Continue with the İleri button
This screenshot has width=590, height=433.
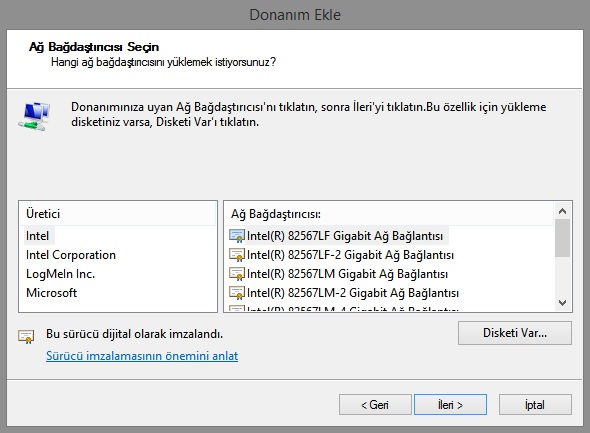click(450, 405)
